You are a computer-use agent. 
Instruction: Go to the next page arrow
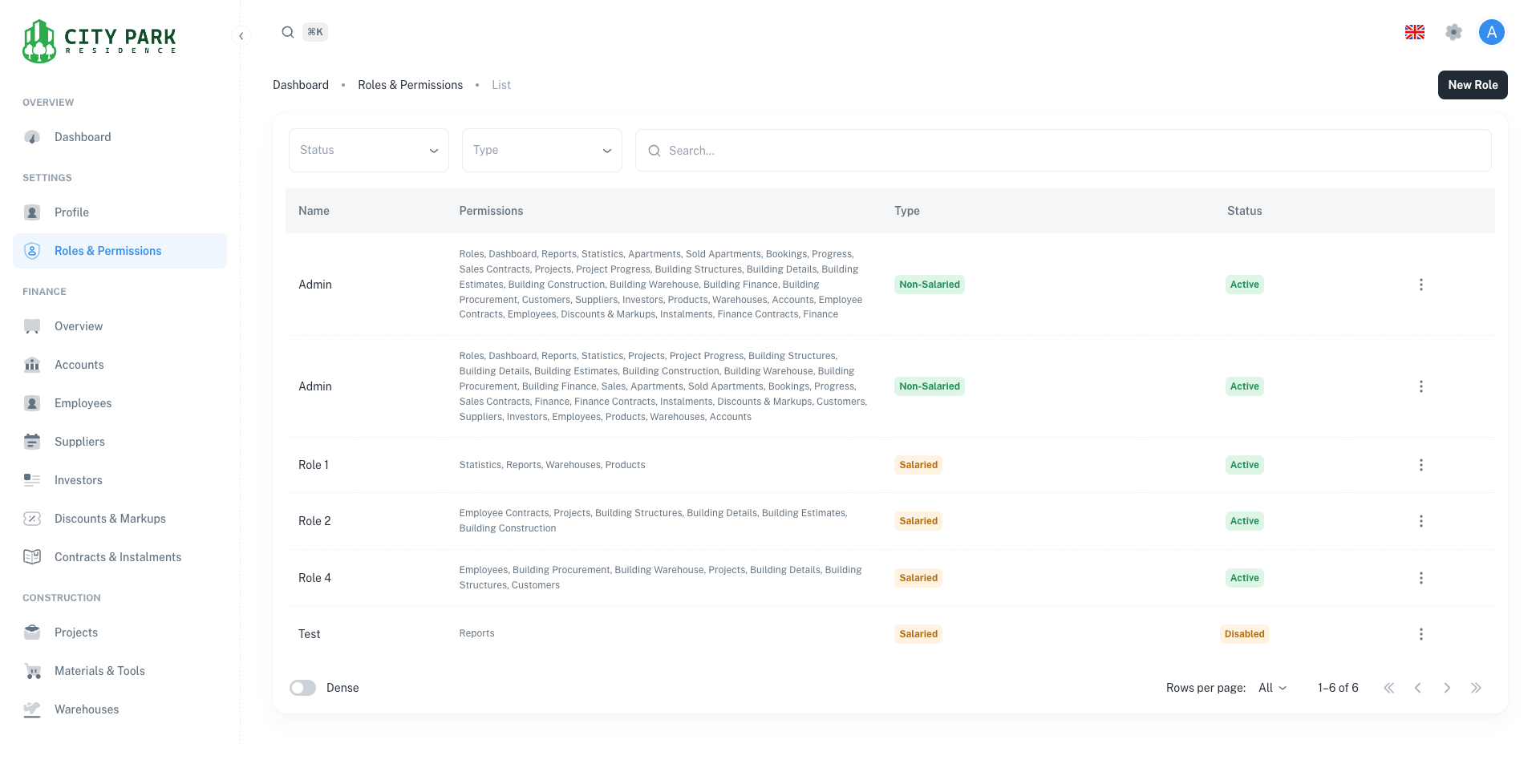pyautogui.click(x=1447, y=688)
